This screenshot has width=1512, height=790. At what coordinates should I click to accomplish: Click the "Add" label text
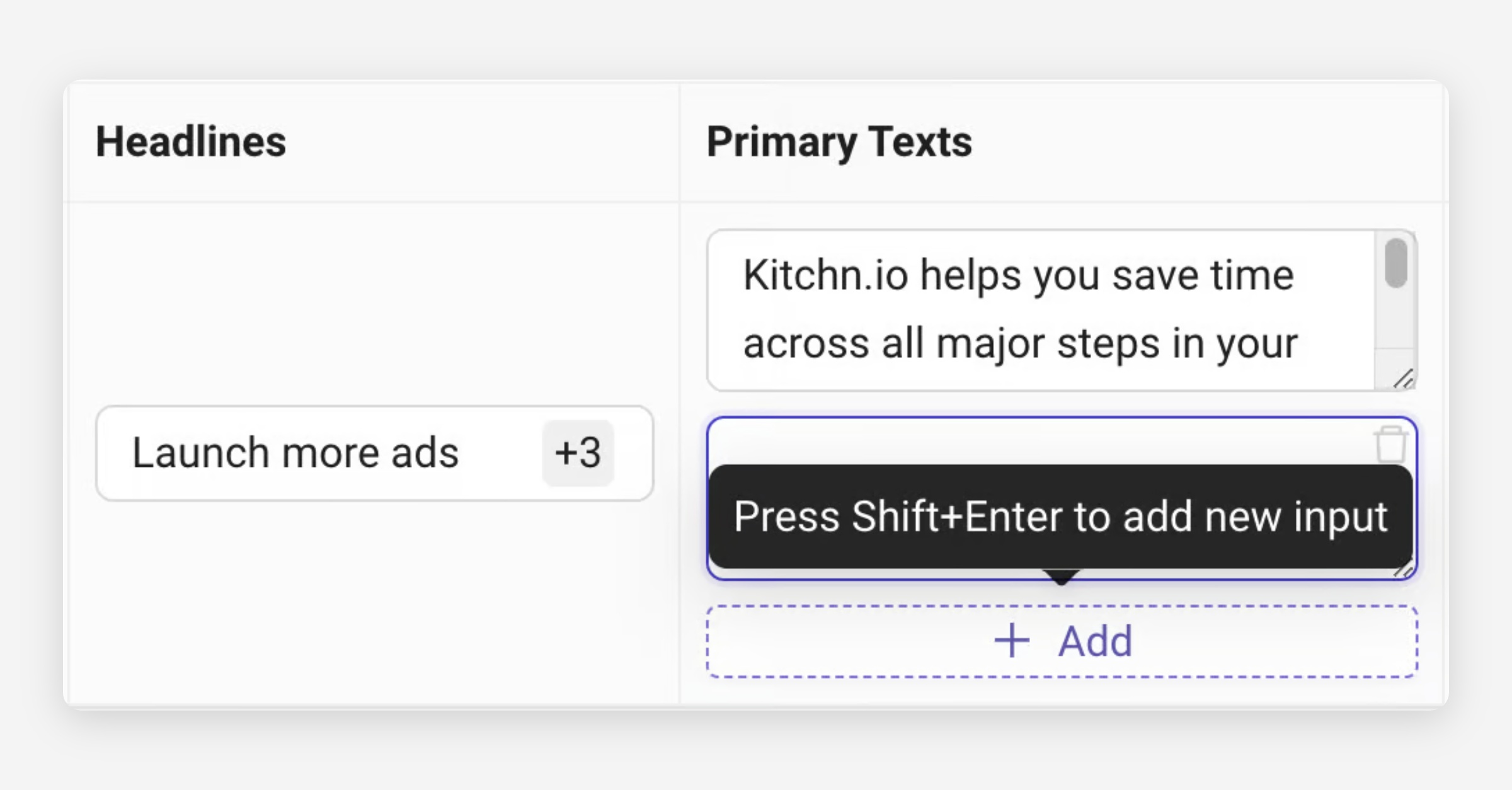pyautogui.click(x=1095, y=641)
